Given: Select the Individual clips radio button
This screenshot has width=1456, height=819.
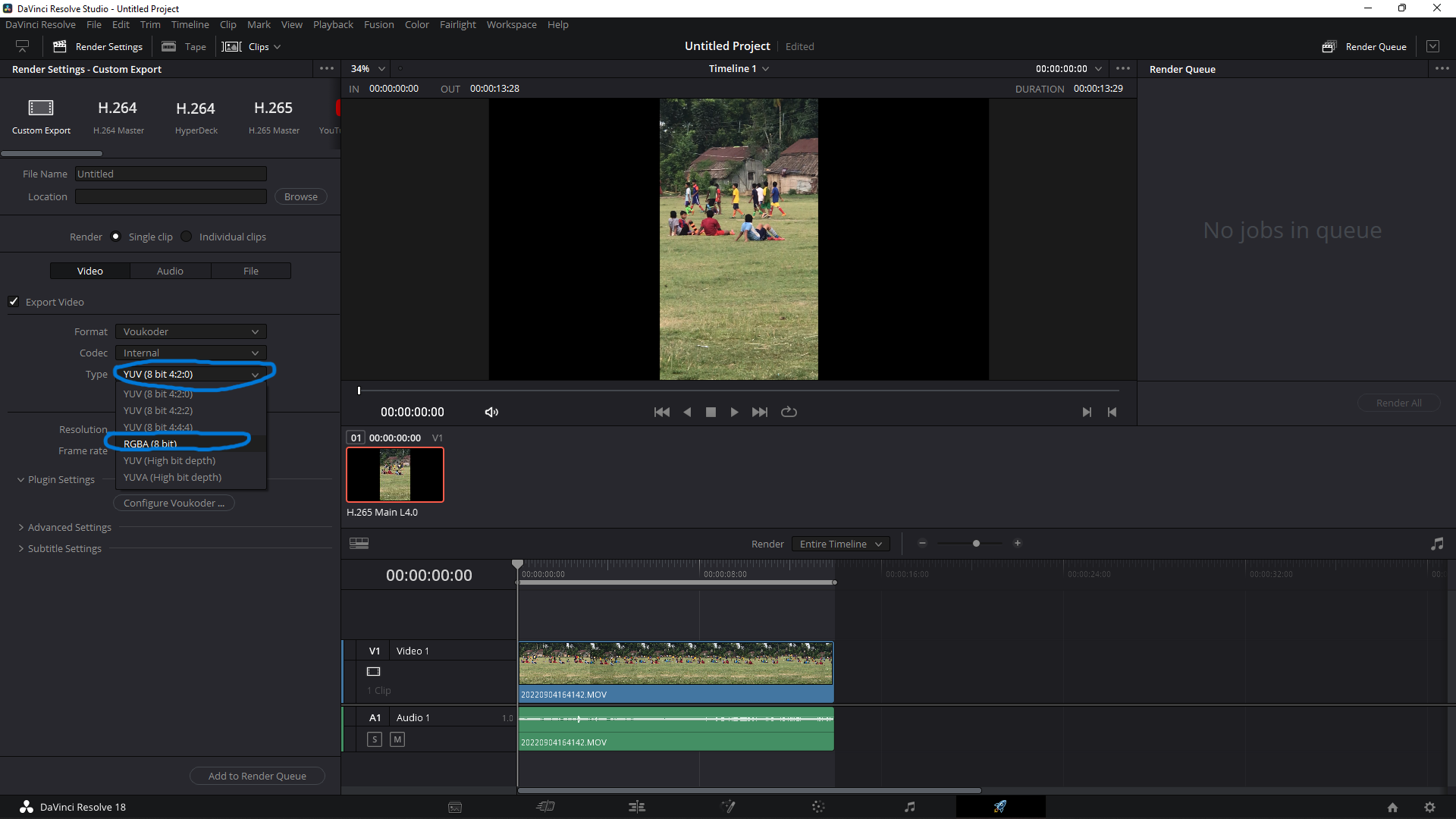Looking at the screenshot, I should tap(187, 237).
